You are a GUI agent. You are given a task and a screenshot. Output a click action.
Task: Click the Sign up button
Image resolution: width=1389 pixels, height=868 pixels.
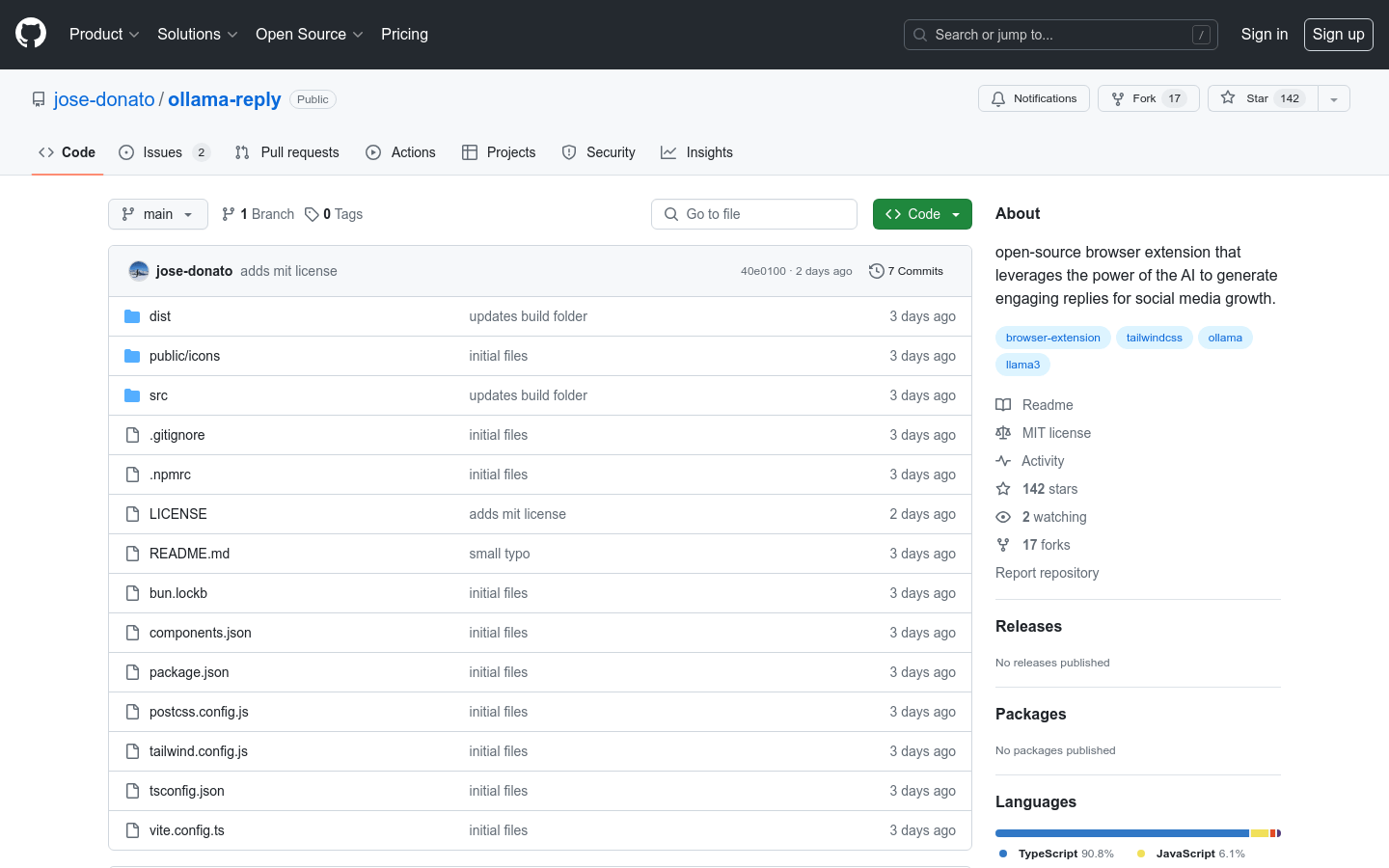pos(1339,34)
